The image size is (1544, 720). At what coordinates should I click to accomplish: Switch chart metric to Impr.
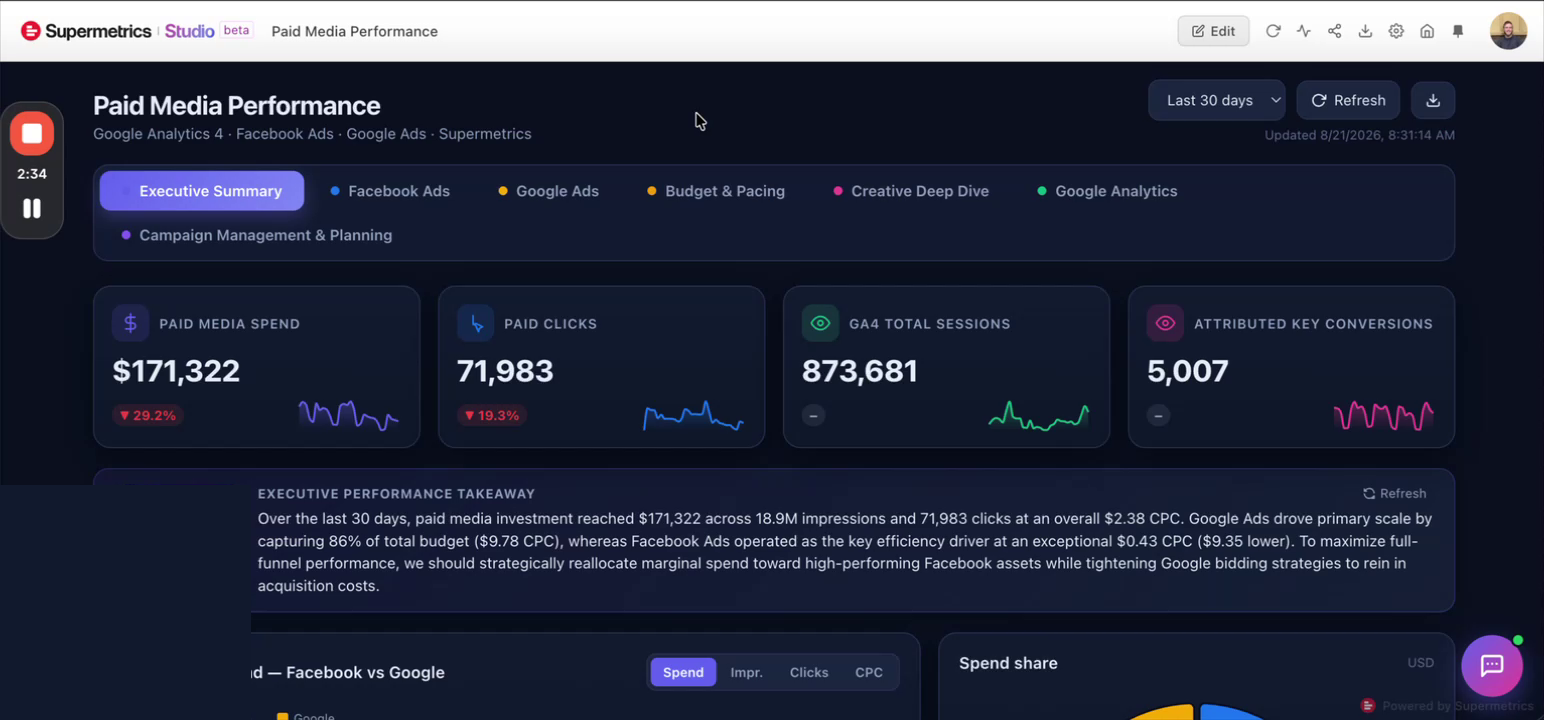click(x=746, y=672)
